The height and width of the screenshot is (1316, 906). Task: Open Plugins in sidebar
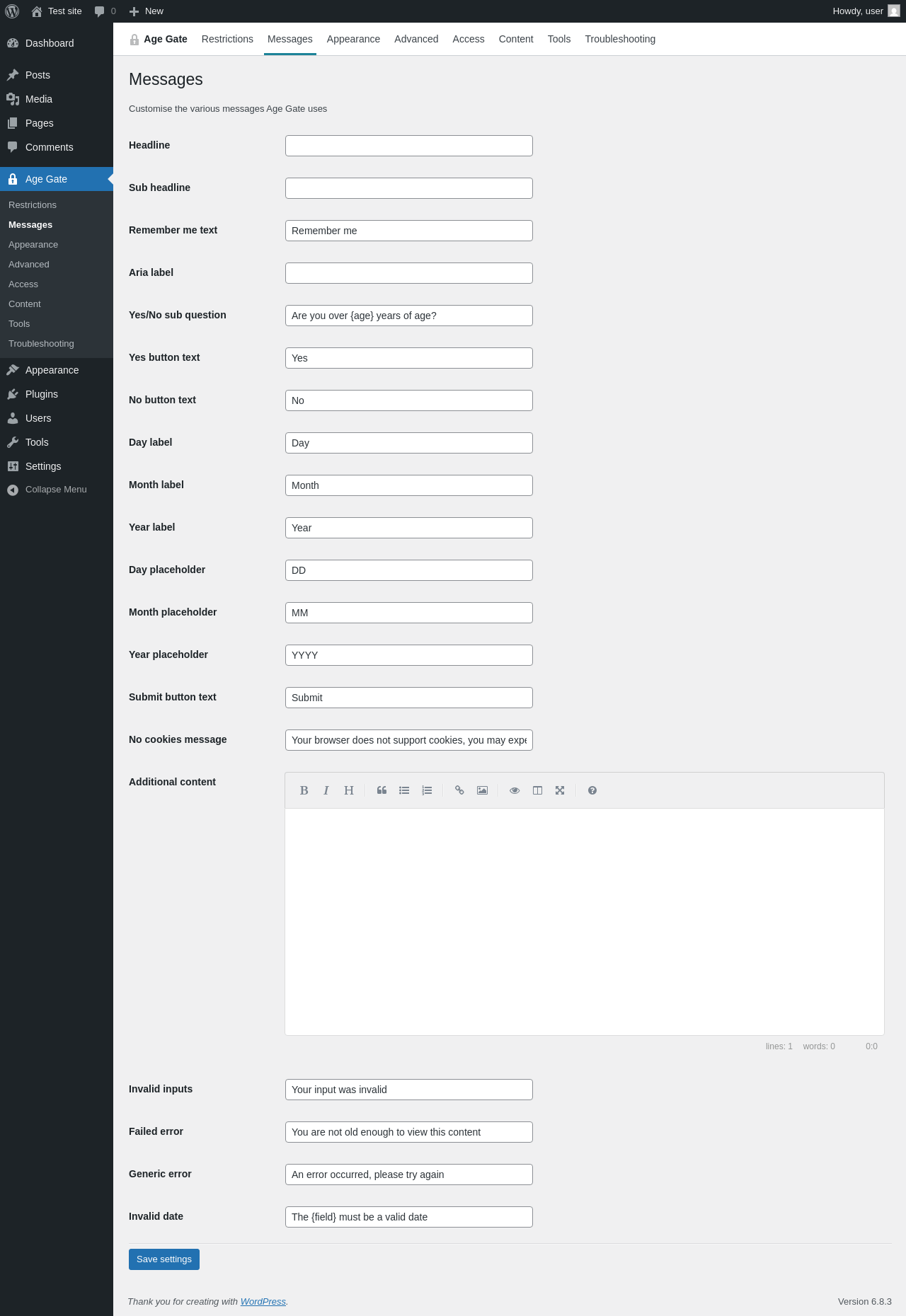[57, 394]
